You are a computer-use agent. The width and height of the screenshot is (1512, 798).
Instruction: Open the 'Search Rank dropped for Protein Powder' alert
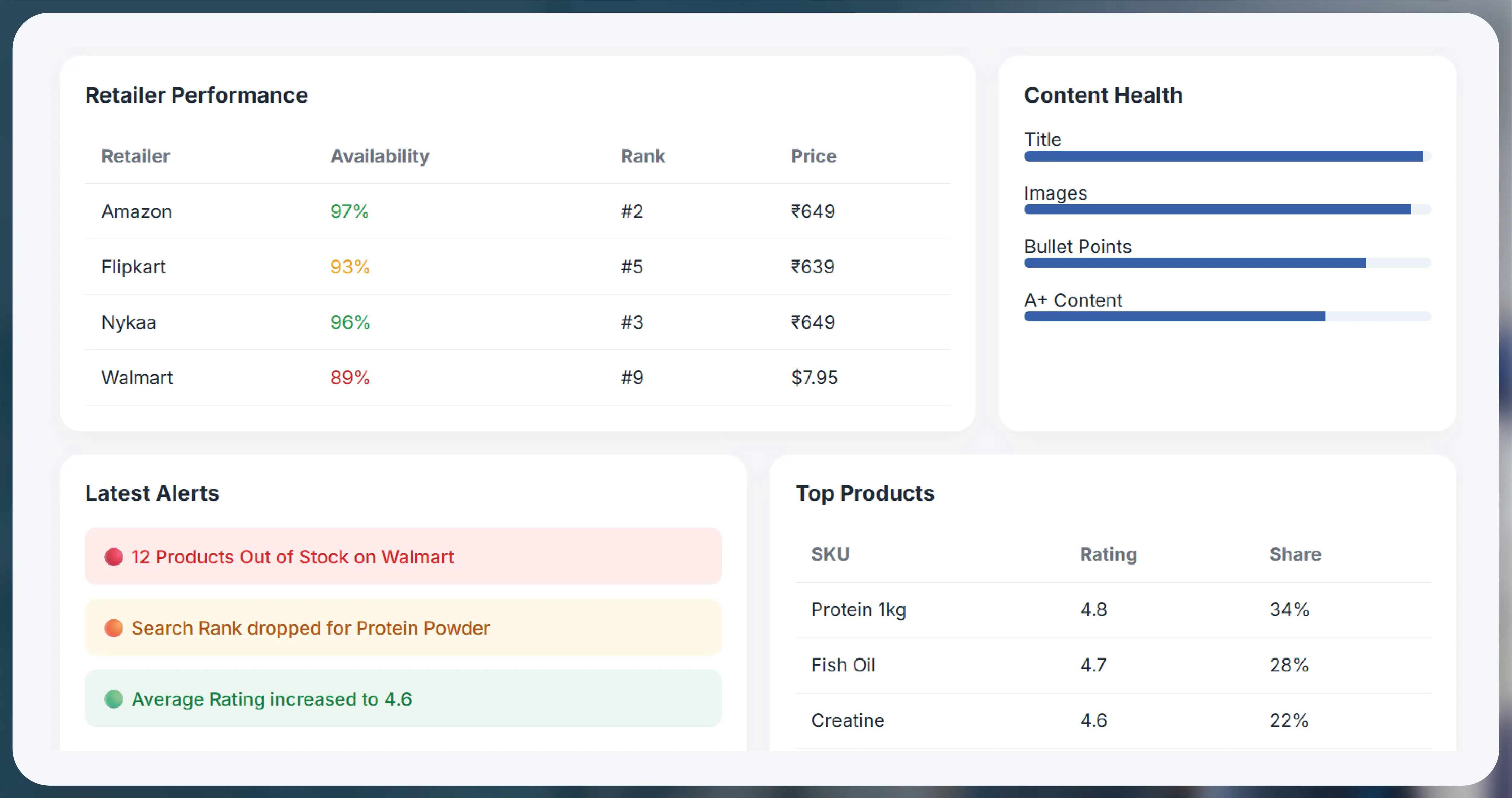403,627
